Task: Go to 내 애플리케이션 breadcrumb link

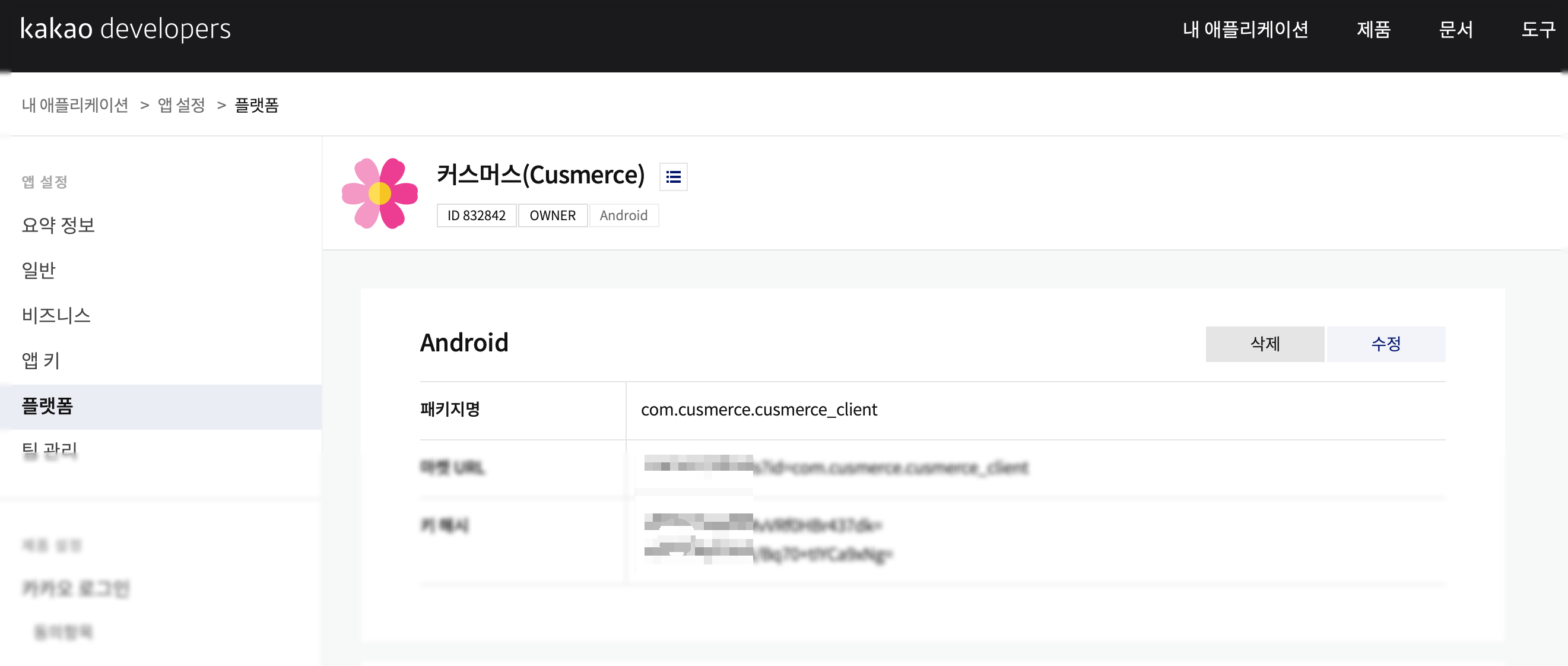Action: 75,104
